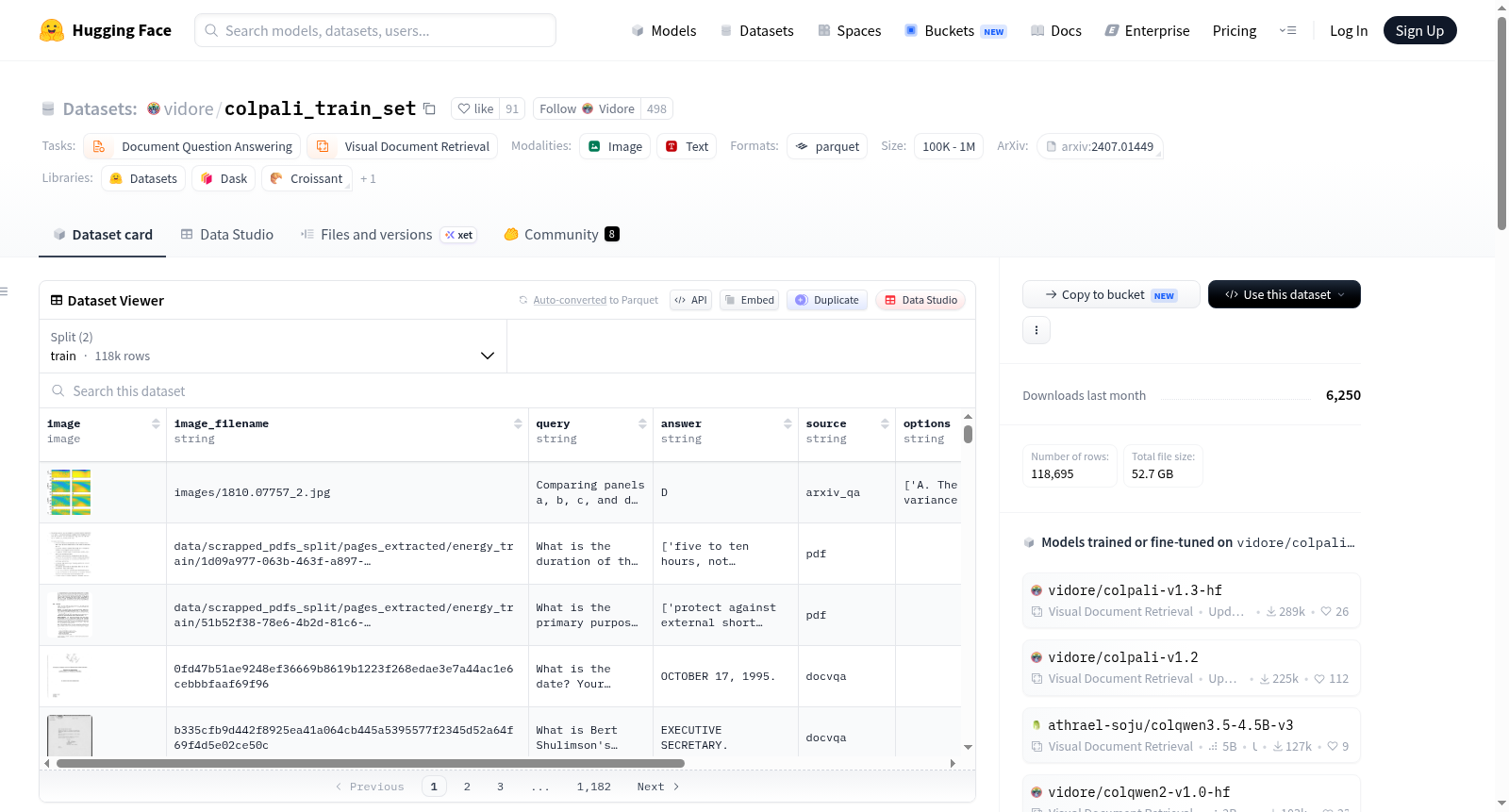The height and width of the screenshot is (812, 1509).
Task: Click the Duplicate button
Action: 827,300
